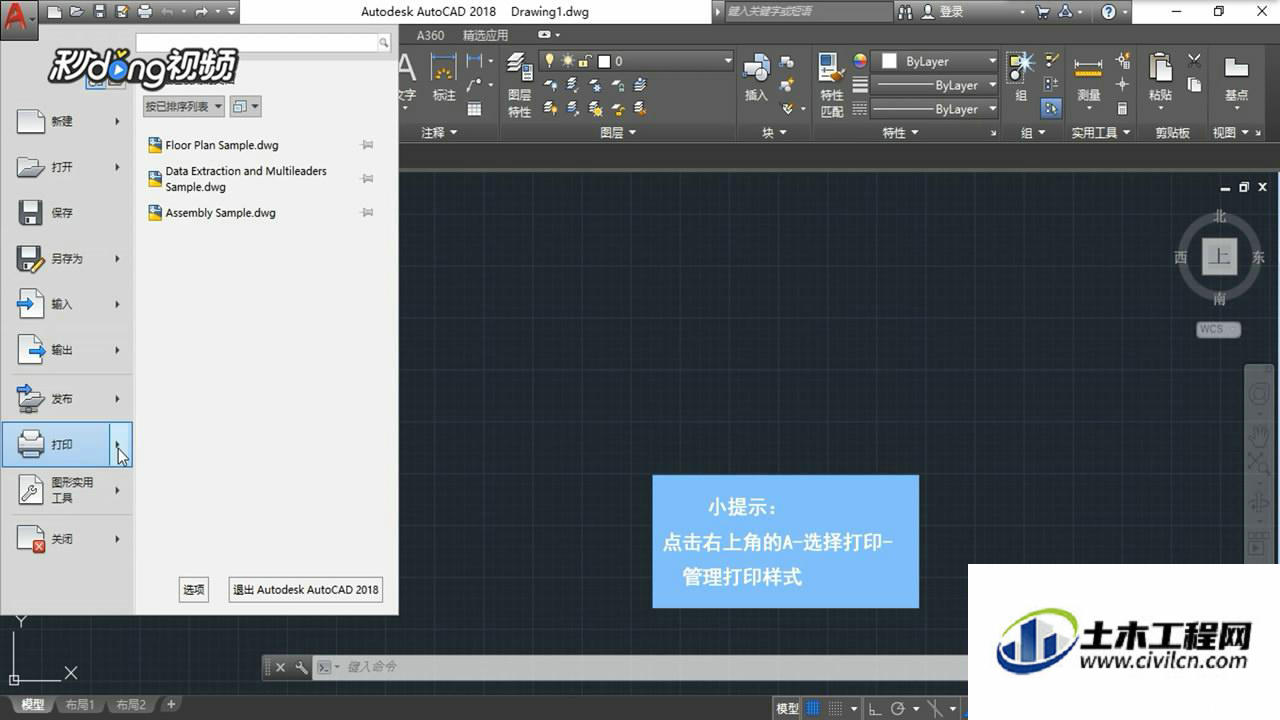Open Assembly Sample.dwg from recent documents
The height and width of the screenshot is (720, 1280).
click(220, 213)
